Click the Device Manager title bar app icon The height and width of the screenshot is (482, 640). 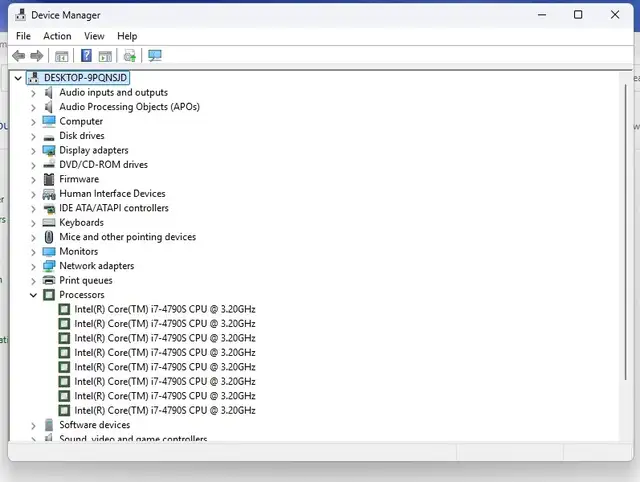coord(20,15)
